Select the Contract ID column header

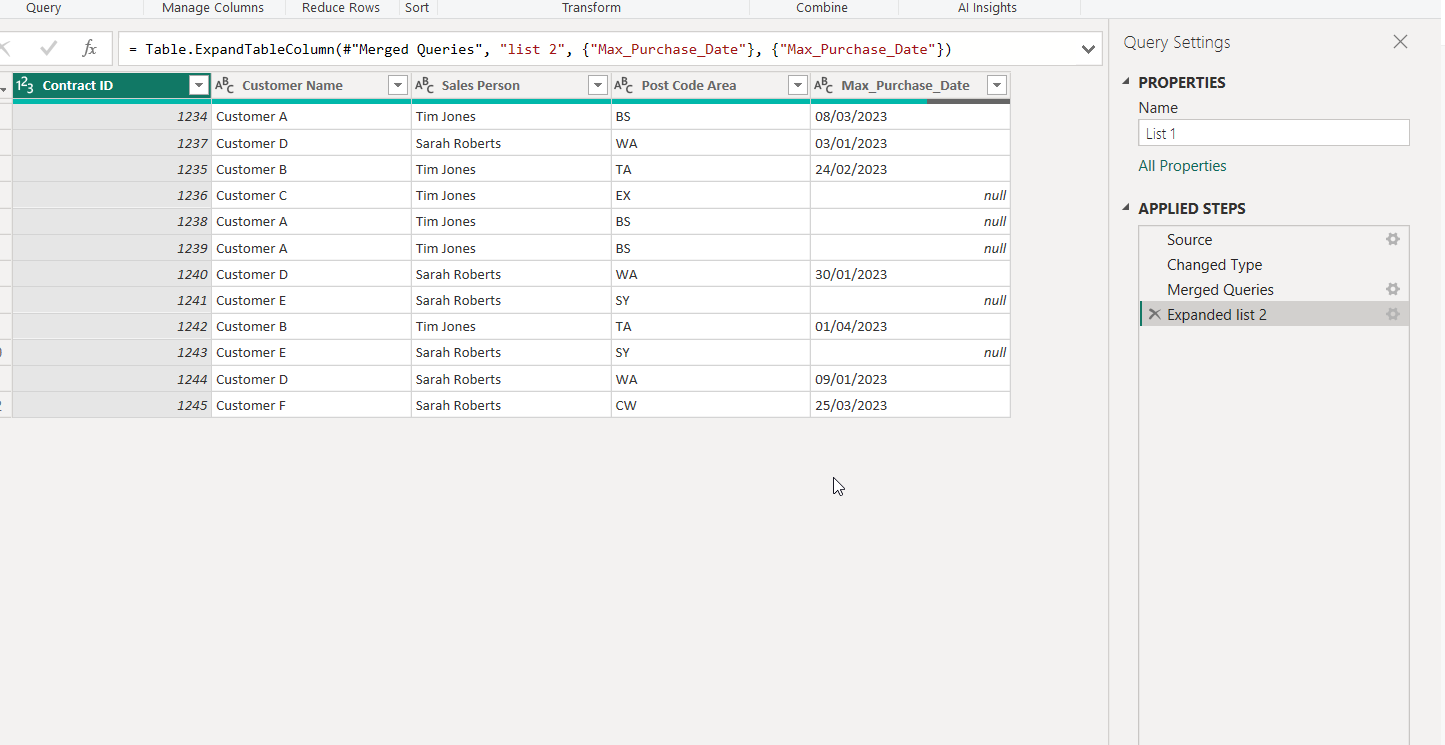(112, 86)
